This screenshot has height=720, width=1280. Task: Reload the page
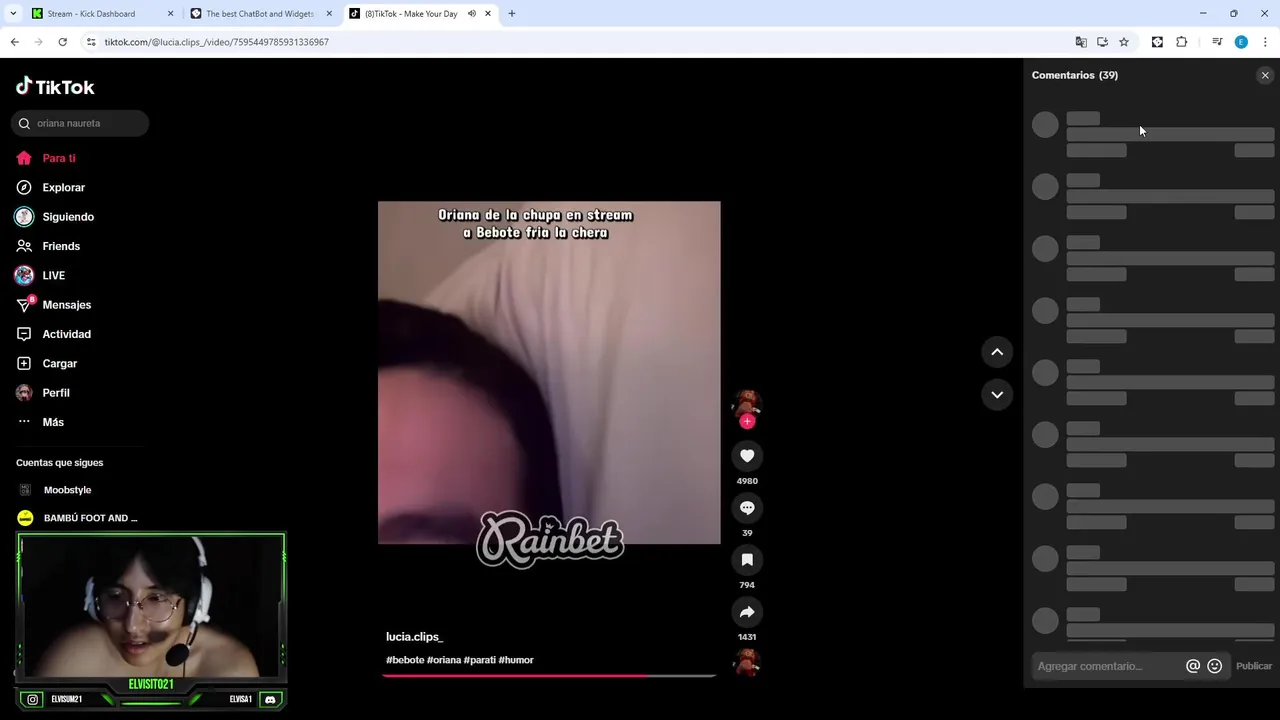tap(62, 42)
